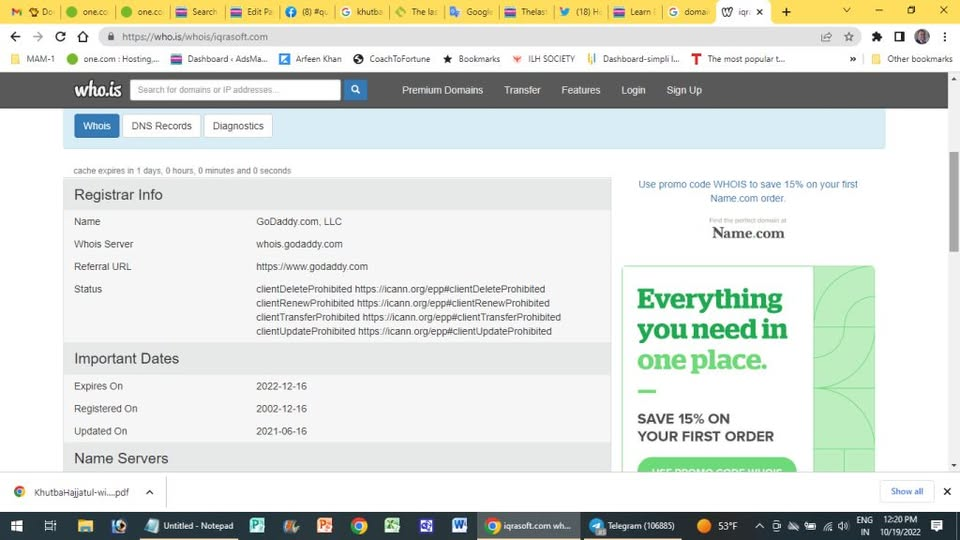Focus the domain search input field
This screenshot has height=540, width=960.
click(235, 90)
